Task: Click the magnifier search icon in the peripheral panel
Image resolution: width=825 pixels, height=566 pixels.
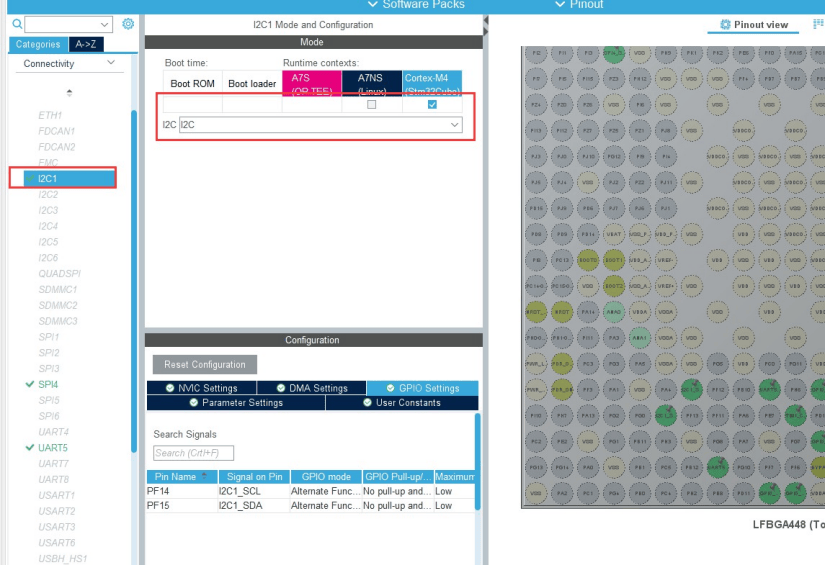Action: (x=17, y=24)
